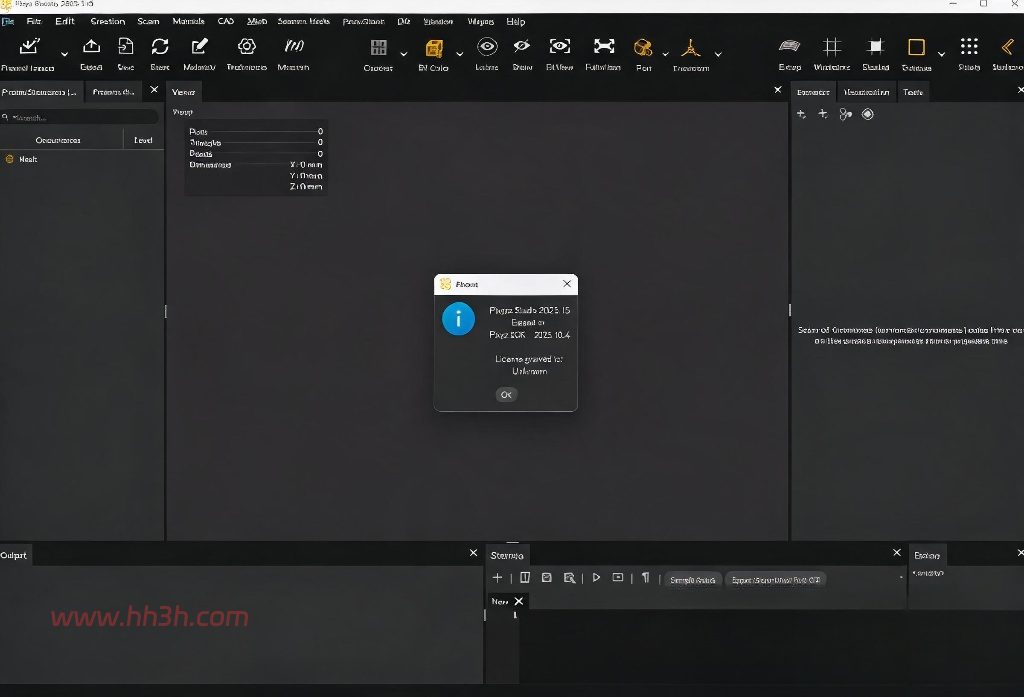
Task: Click the plus icon in script toolbar
Action: point(498,577)
